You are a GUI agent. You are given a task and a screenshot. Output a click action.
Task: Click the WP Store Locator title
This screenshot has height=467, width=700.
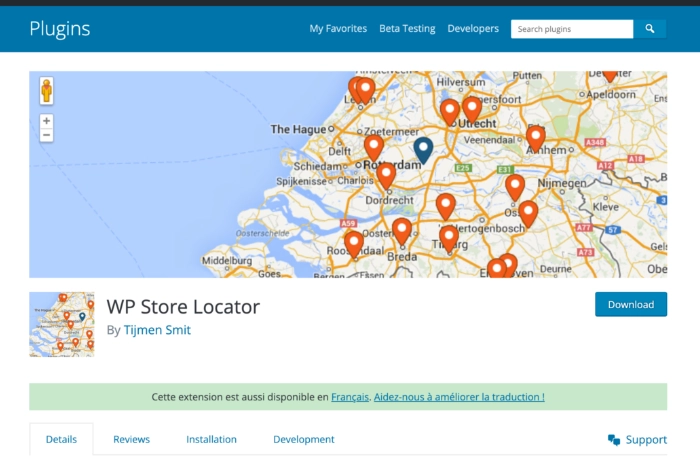[183, 307]
